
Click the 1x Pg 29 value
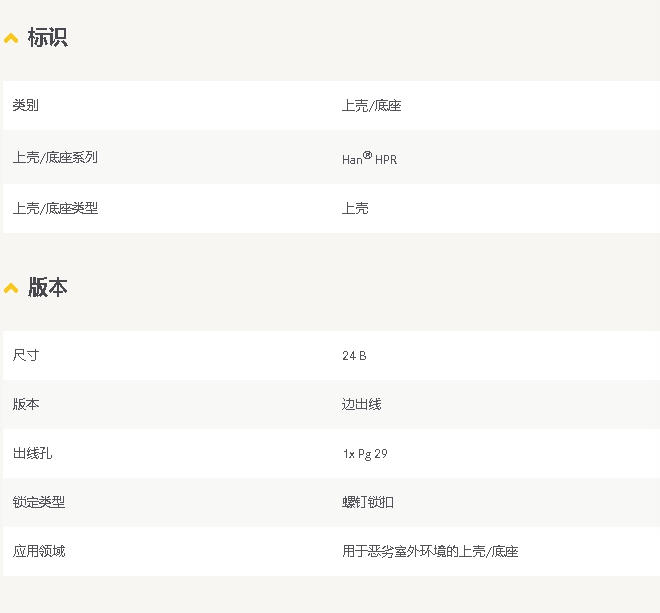(x=365, y=454)
